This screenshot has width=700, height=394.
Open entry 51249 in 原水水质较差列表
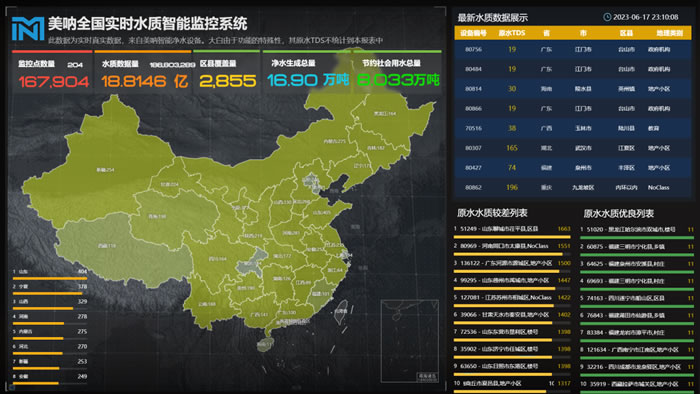(512, 229)
